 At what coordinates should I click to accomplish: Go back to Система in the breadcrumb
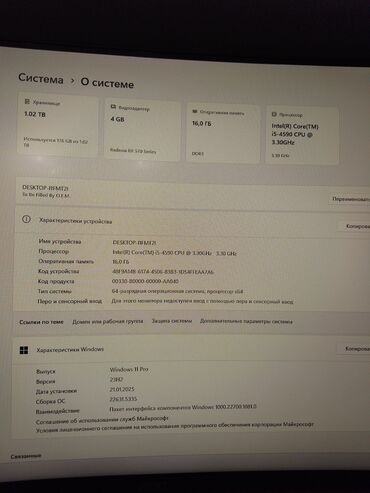(x=41, y=79)
